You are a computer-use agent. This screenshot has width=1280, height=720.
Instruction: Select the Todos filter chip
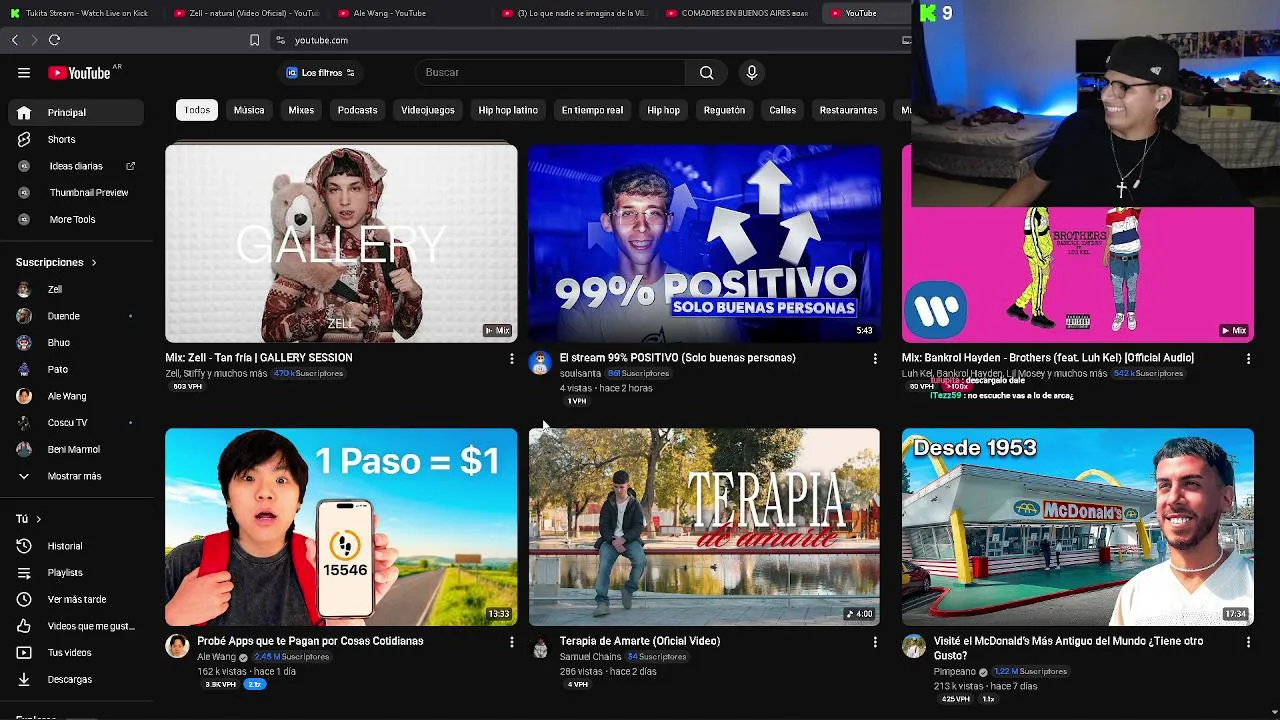point(197,110)
